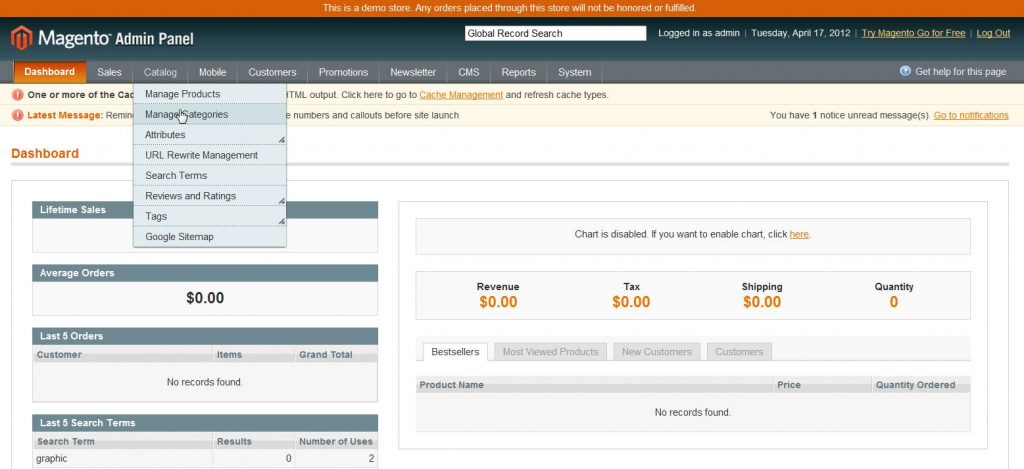1024x469 pixels.
Task: Switch to the Most Viewed Products tab
Action: click(x=550, y=352)
